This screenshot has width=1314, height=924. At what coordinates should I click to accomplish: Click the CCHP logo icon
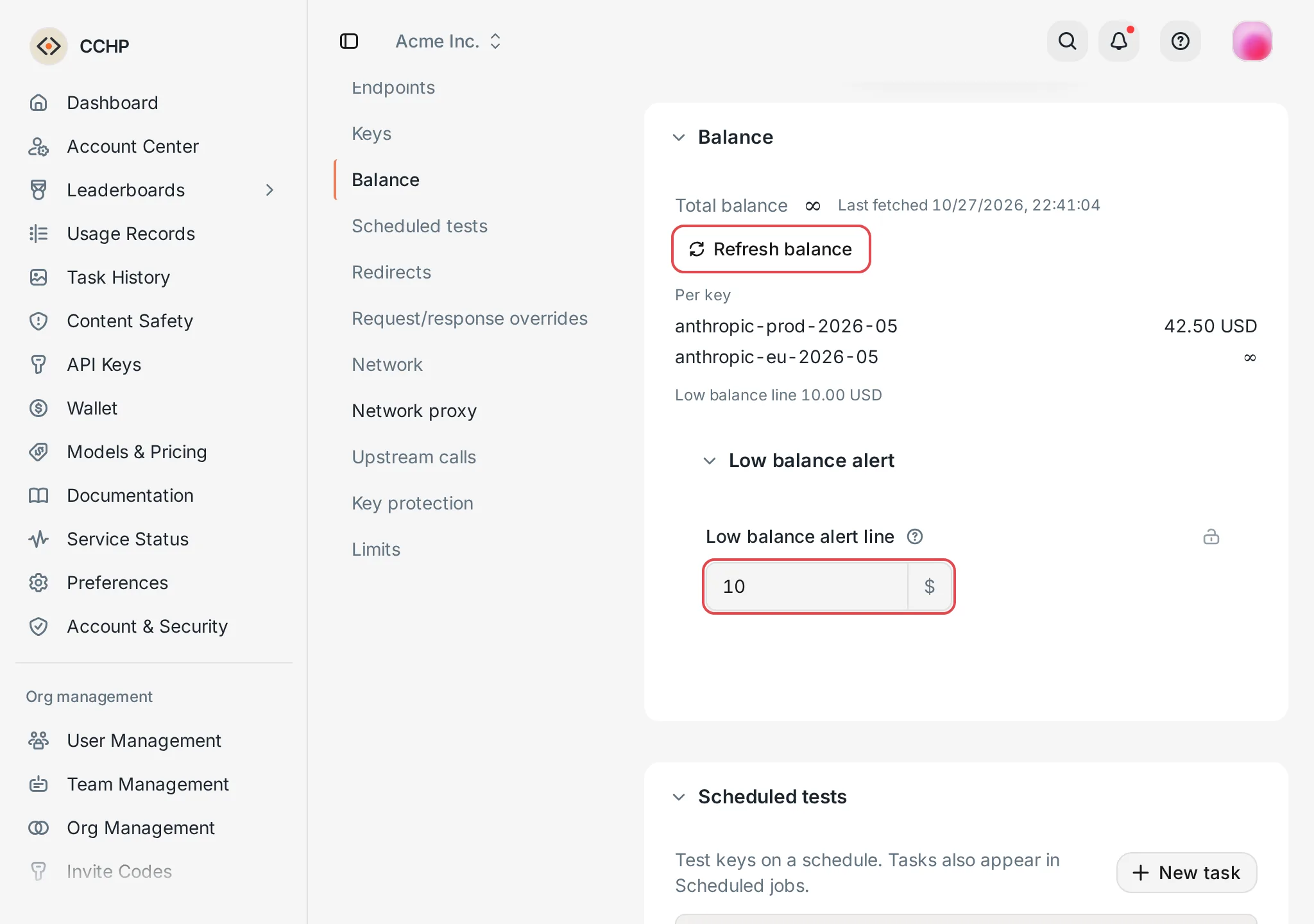coord(49,46)
